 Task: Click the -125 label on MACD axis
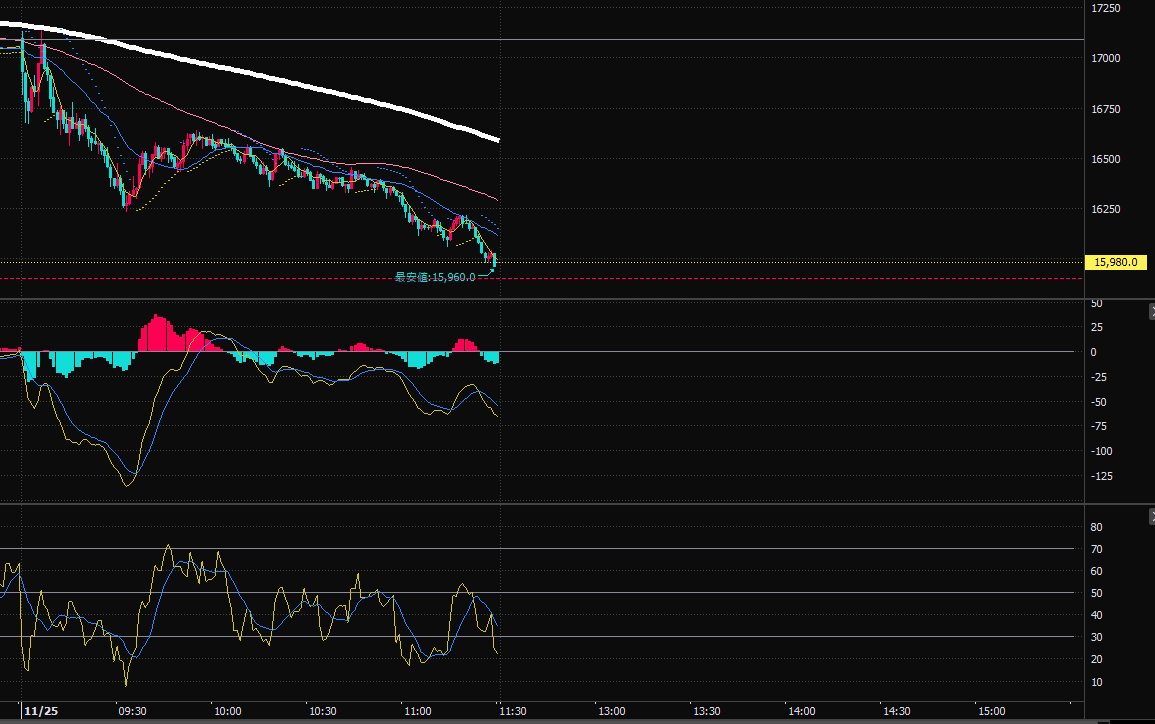point(1103,476)
